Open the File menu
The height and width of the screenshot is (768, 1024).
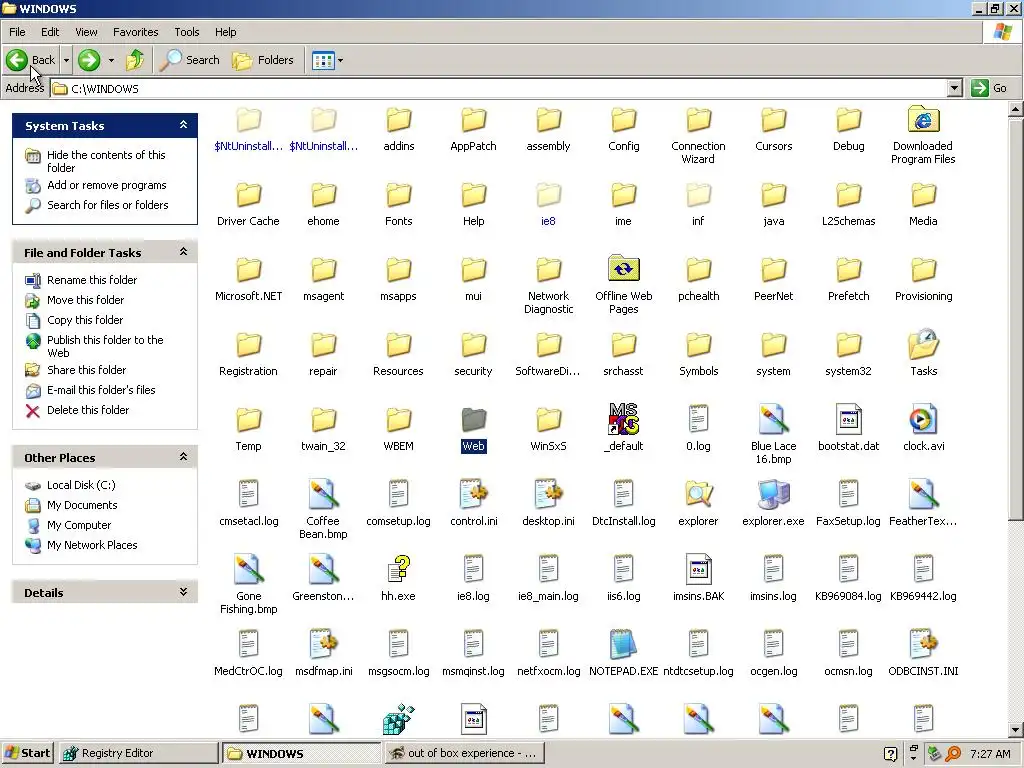pos(17,32)
